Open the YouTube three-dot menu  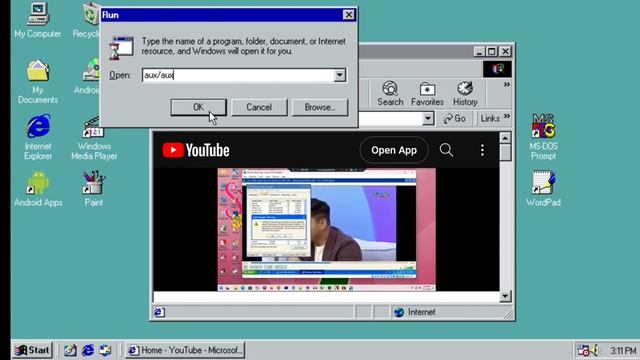482,150
